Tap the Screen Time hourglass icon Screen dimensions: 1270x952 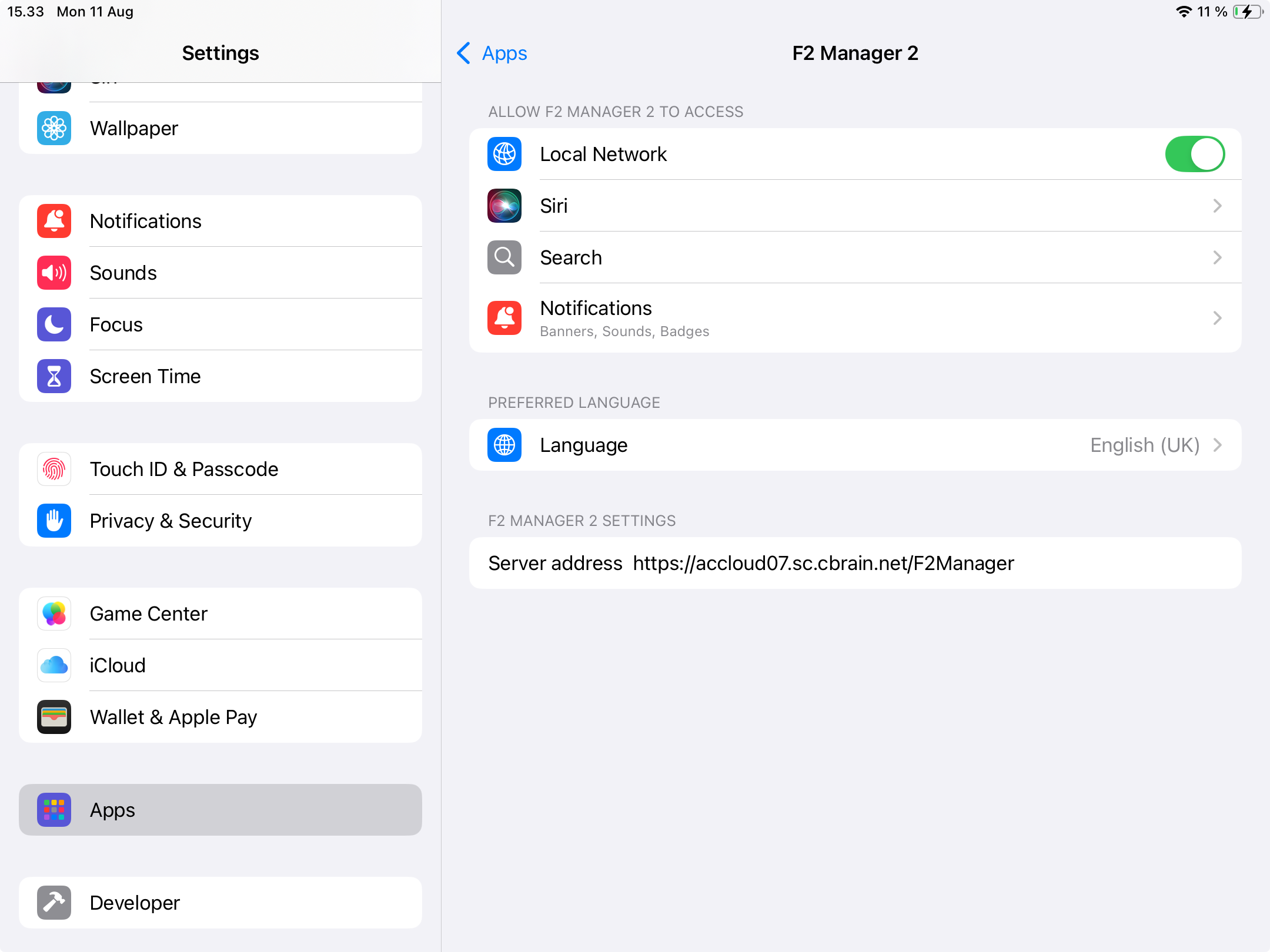click(54, 376)
